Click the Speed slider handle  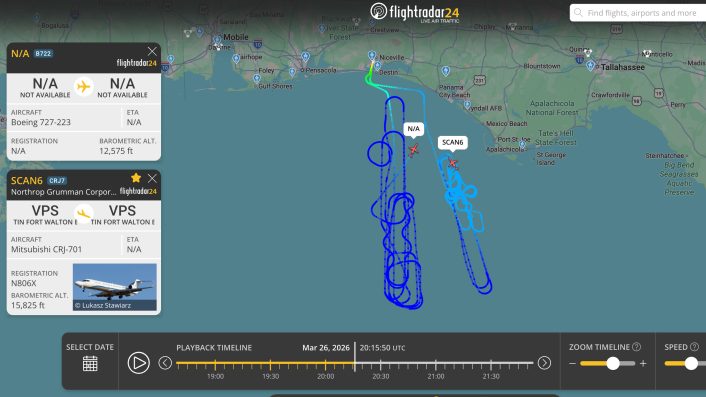[691, 363]
